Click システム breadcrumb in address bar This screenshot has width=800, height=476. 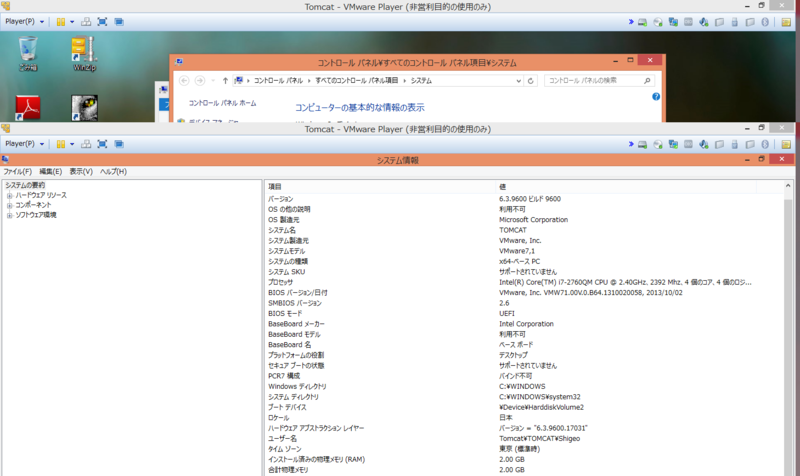[x=421, y=81]
